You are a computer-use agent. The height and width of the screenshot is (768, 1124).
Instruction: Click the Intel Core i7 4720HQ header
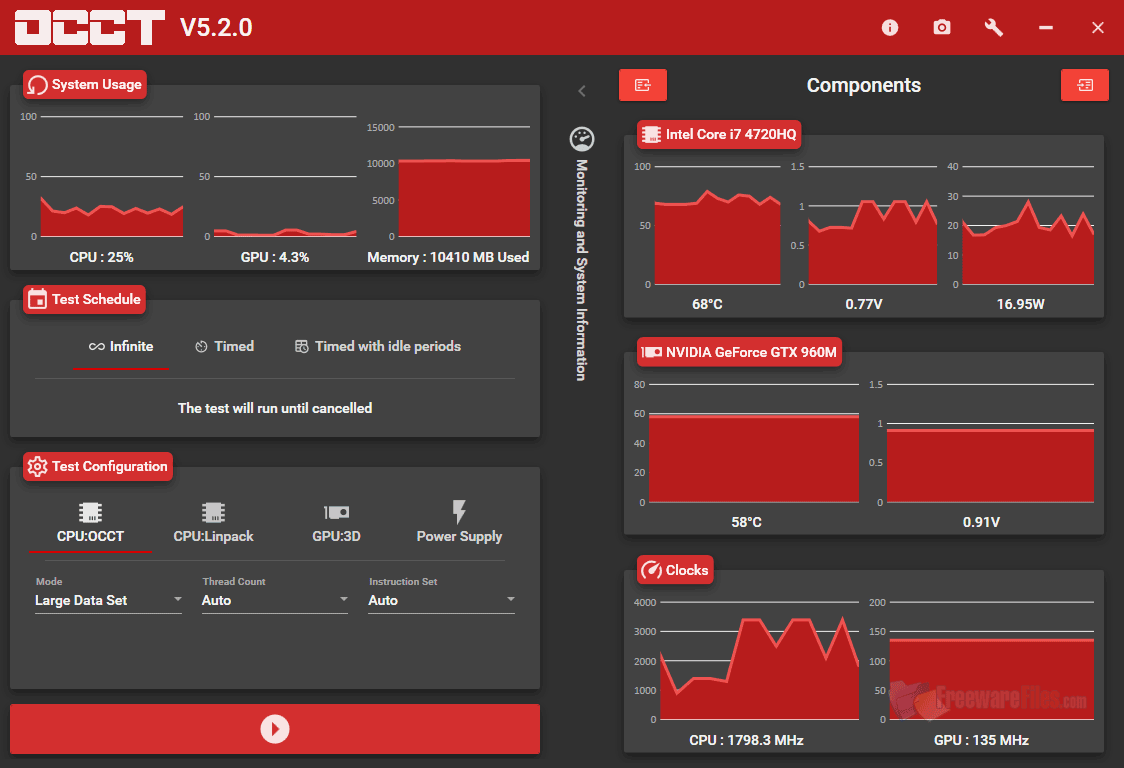718,134
